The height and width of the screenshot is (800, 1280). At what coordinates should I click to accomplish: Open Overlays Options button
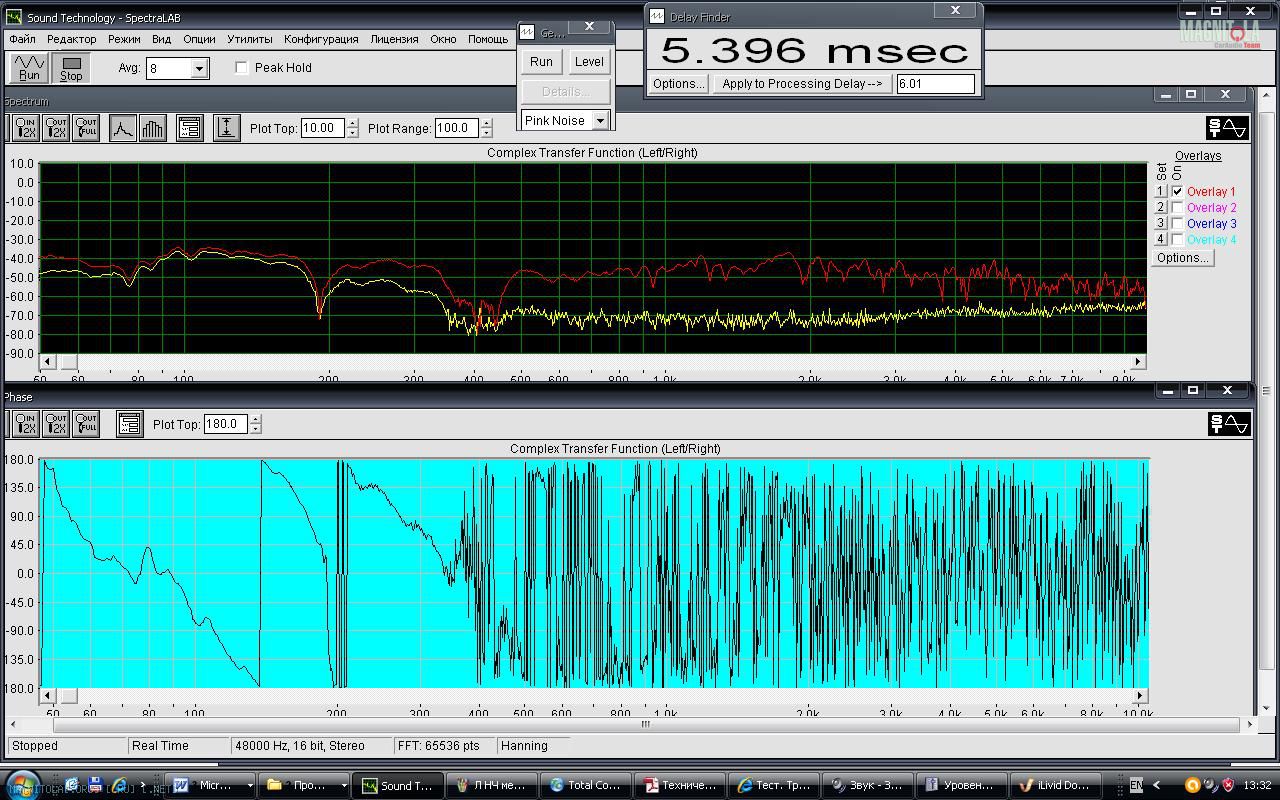click(1182, 257)
